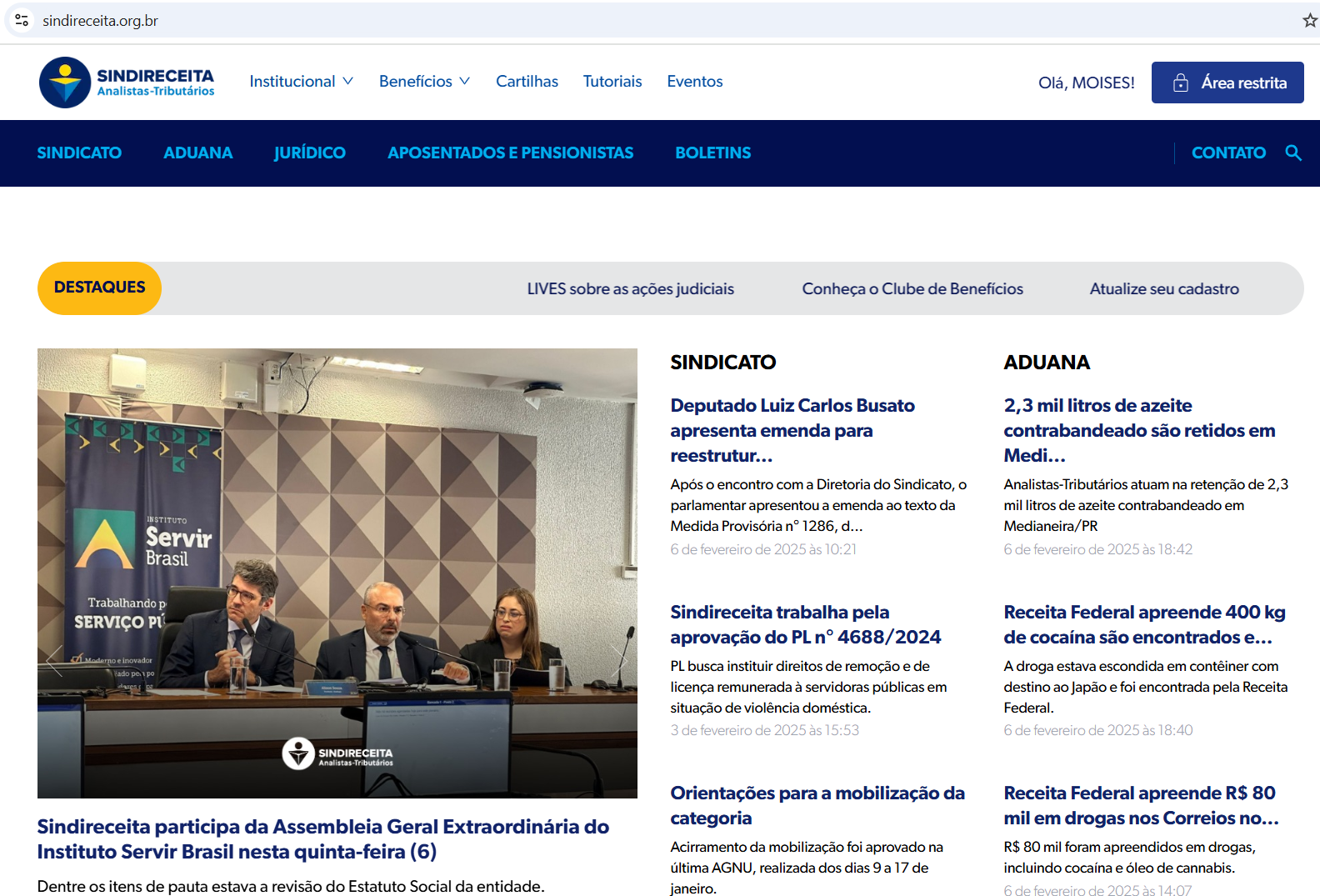
Task: Click the Sindireceita logo in the header
Action: click(x=127, y=83)
